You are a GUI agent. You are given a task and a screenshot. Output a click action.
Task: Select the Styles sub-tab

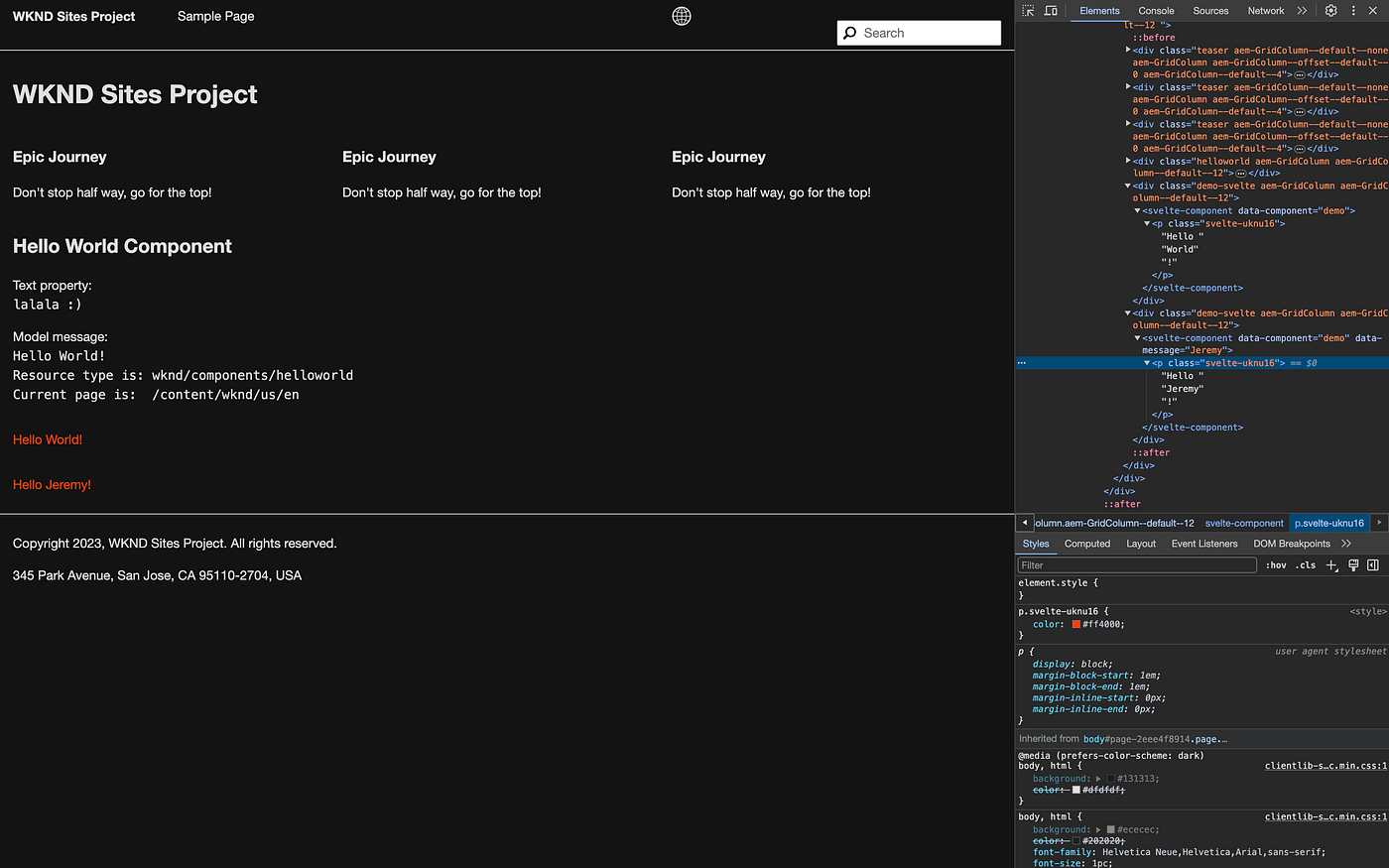tap(1036, 544)
